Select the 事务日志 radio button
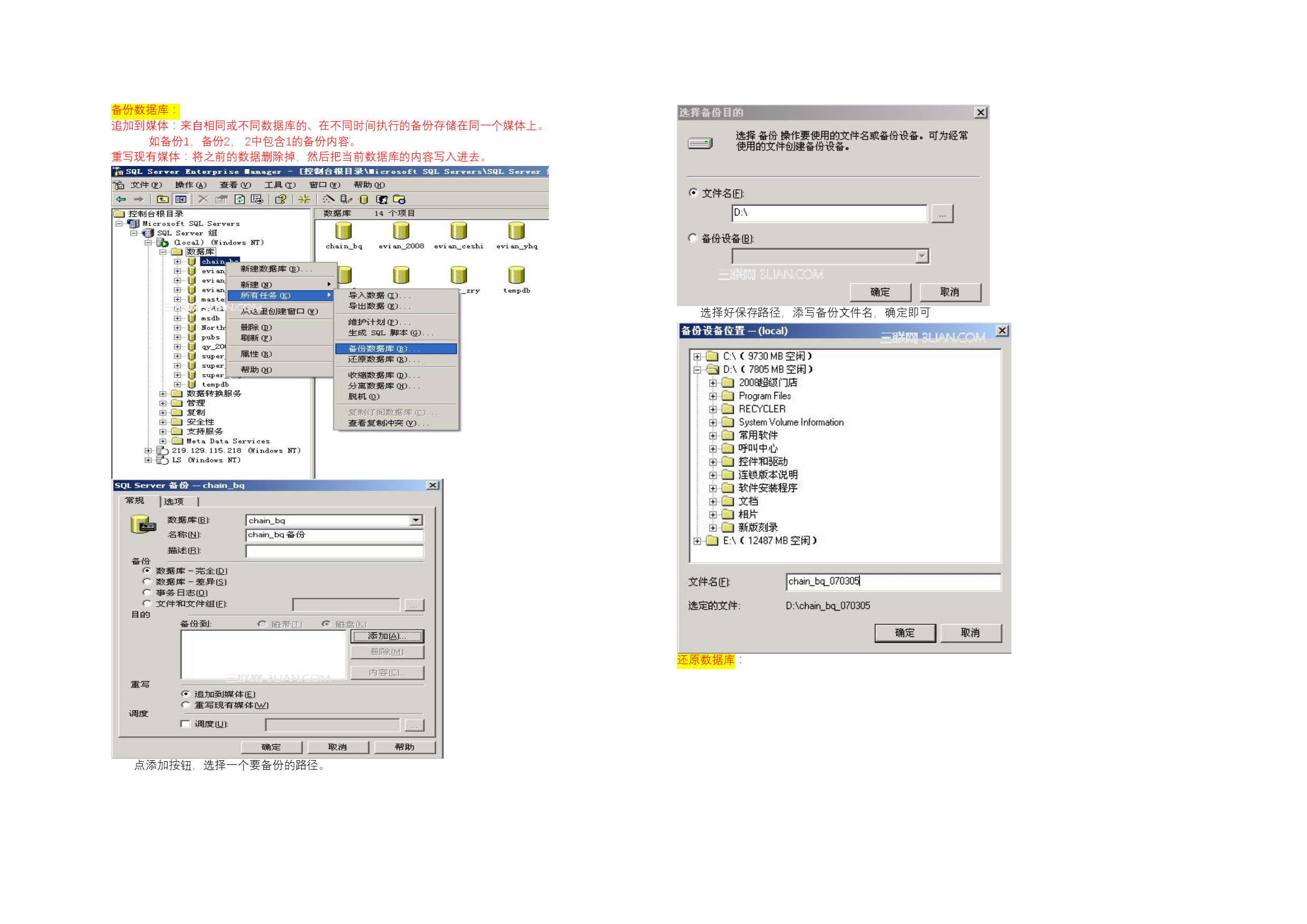This screenshot has width=1307, height=924. [147, 592]
